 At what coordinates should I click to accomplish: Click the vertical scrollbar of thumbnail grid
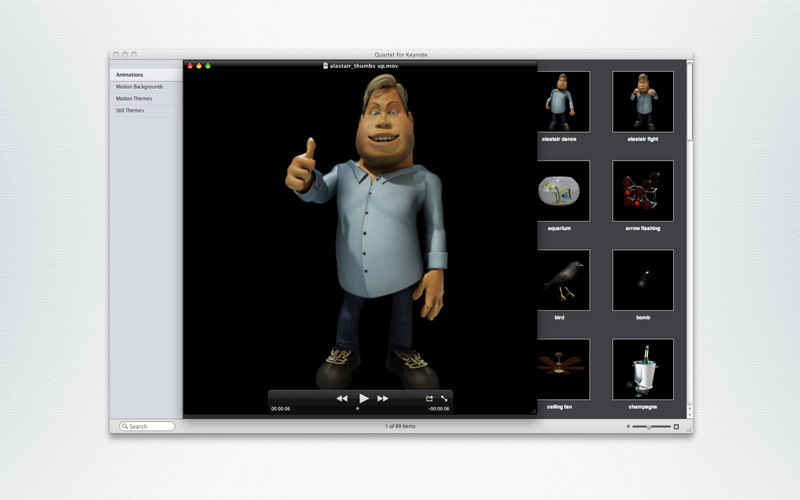click(689, 102)
